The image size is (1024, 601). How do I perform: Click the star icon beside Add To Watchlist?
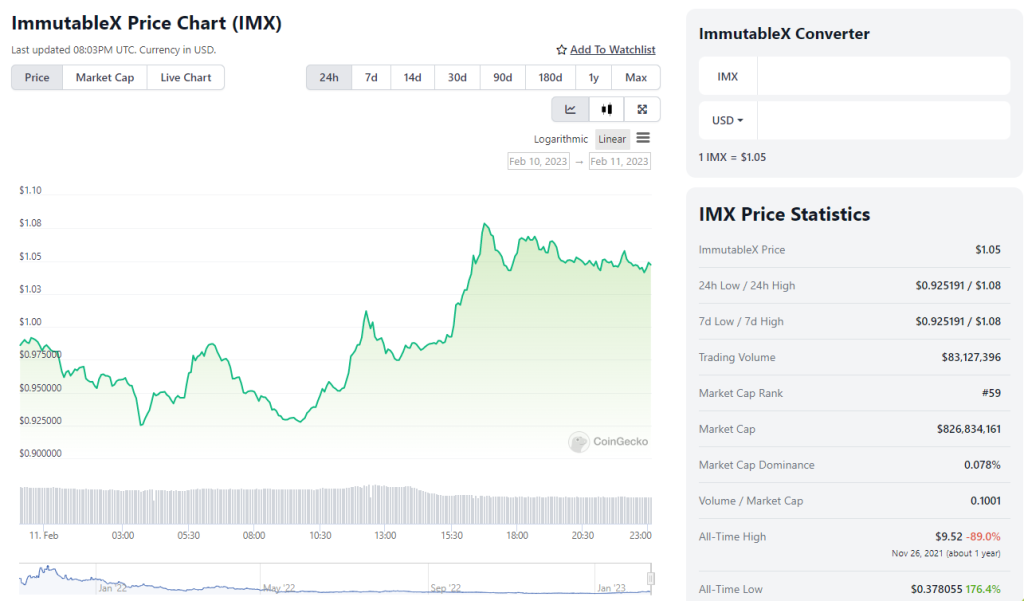561,49
